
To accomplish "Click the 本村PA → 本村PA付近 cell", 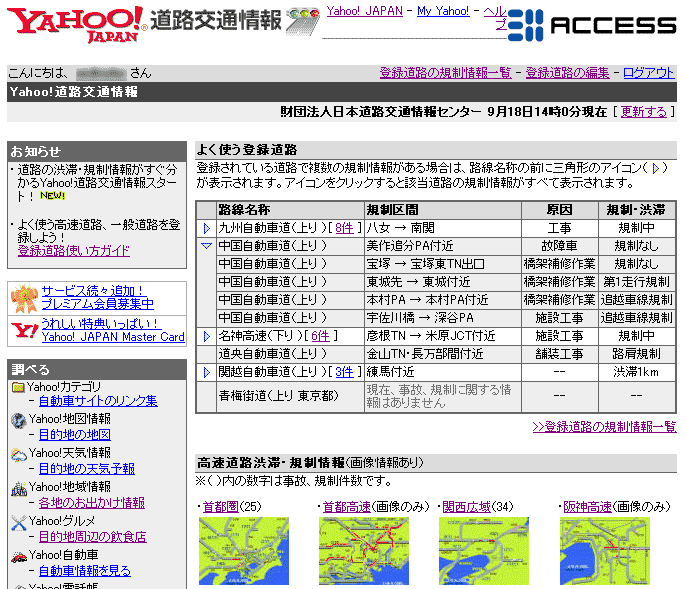I will pos(443,300).
